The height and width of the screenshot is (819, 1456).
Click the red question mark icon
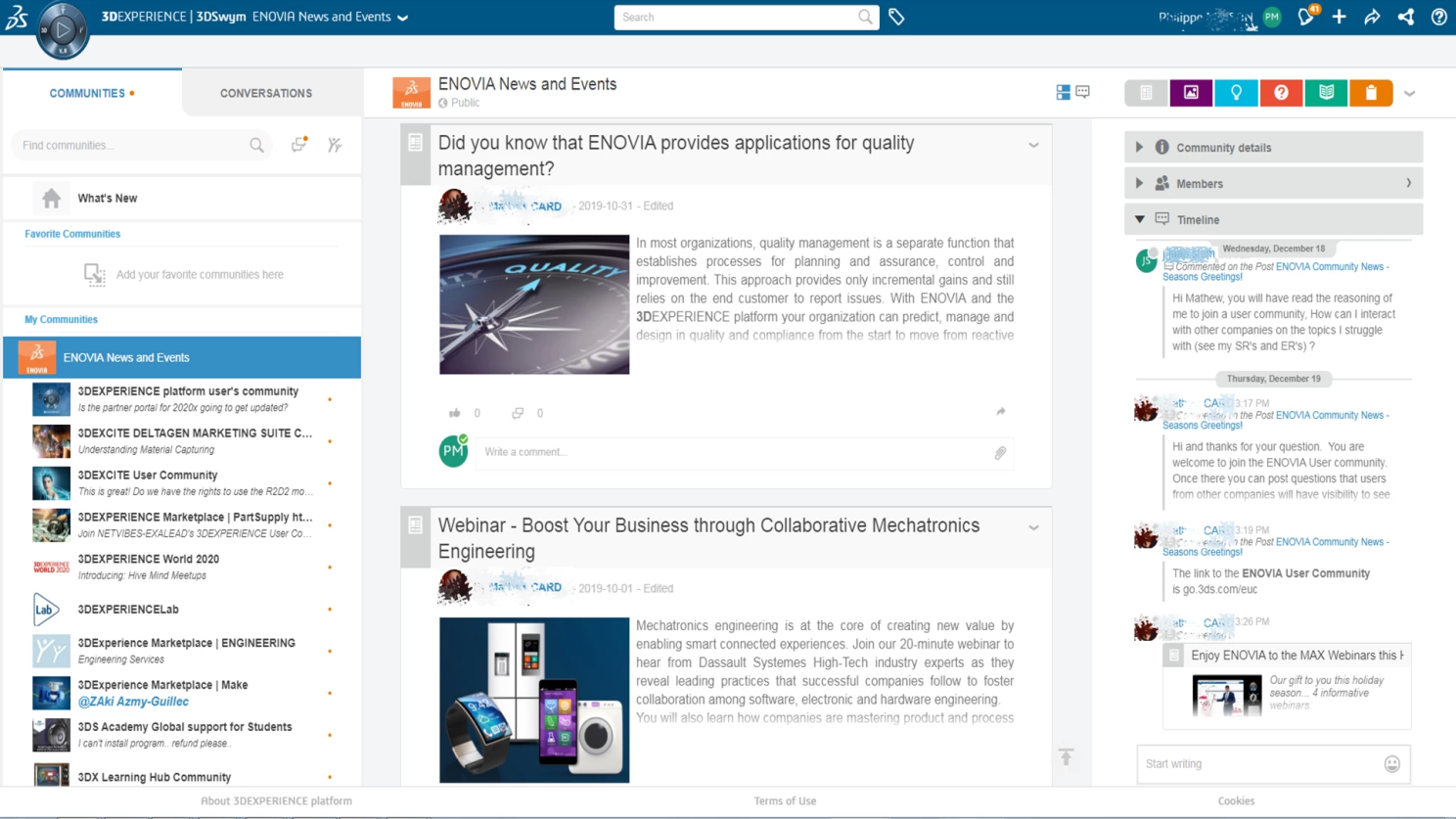click(1281, 93)
